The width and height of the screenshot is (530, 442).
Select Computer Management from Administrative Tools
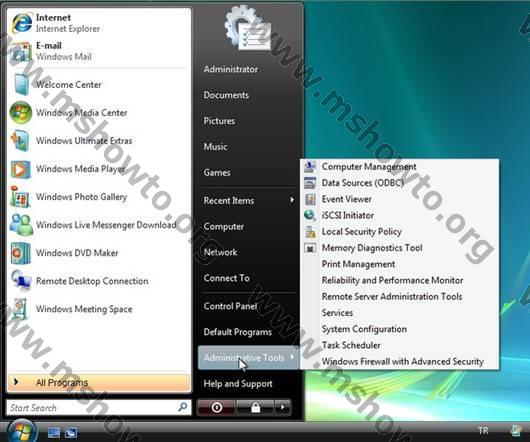tap(369, 167)
